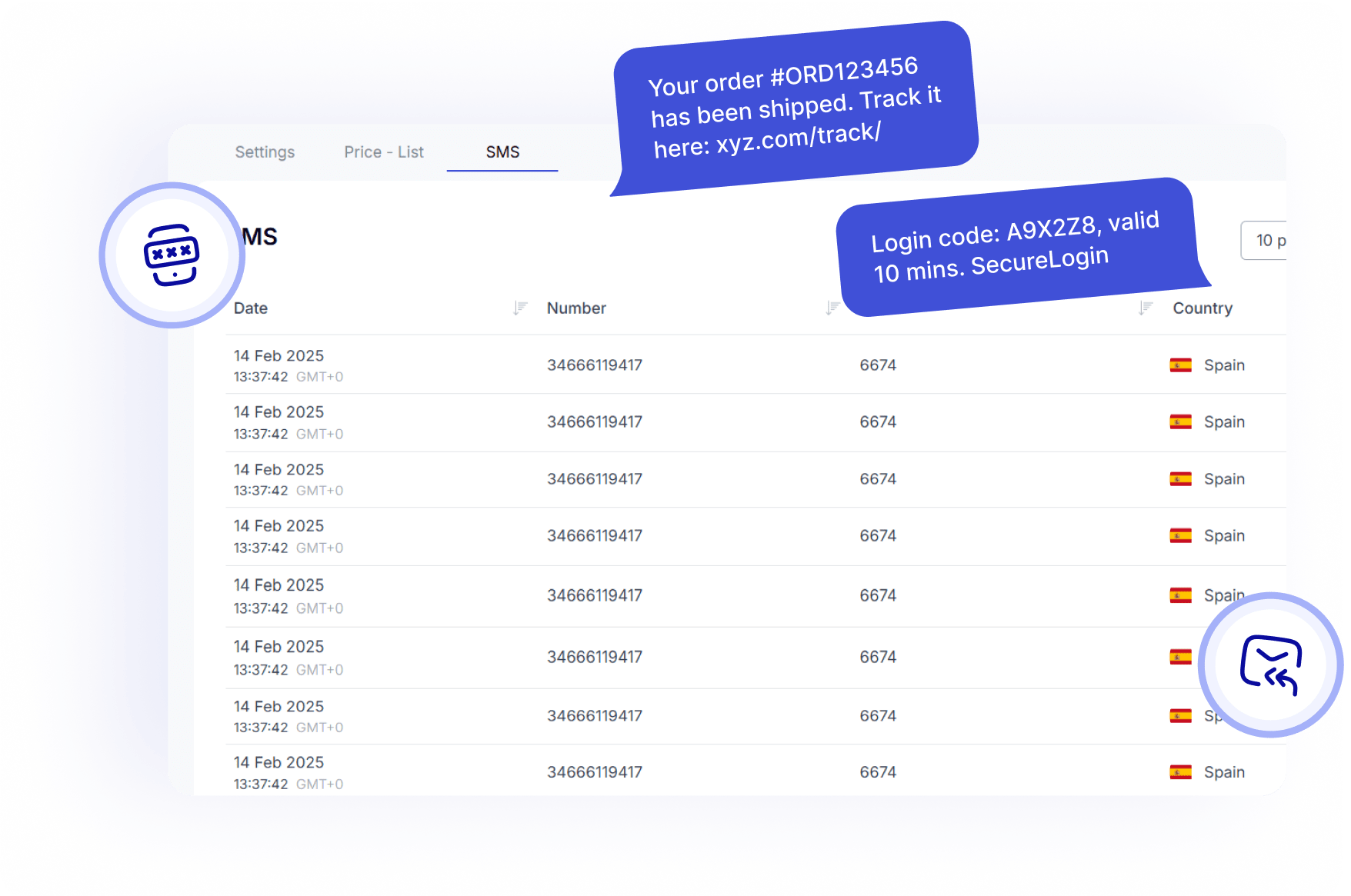Click the date in the third table row

click(279, 470)
